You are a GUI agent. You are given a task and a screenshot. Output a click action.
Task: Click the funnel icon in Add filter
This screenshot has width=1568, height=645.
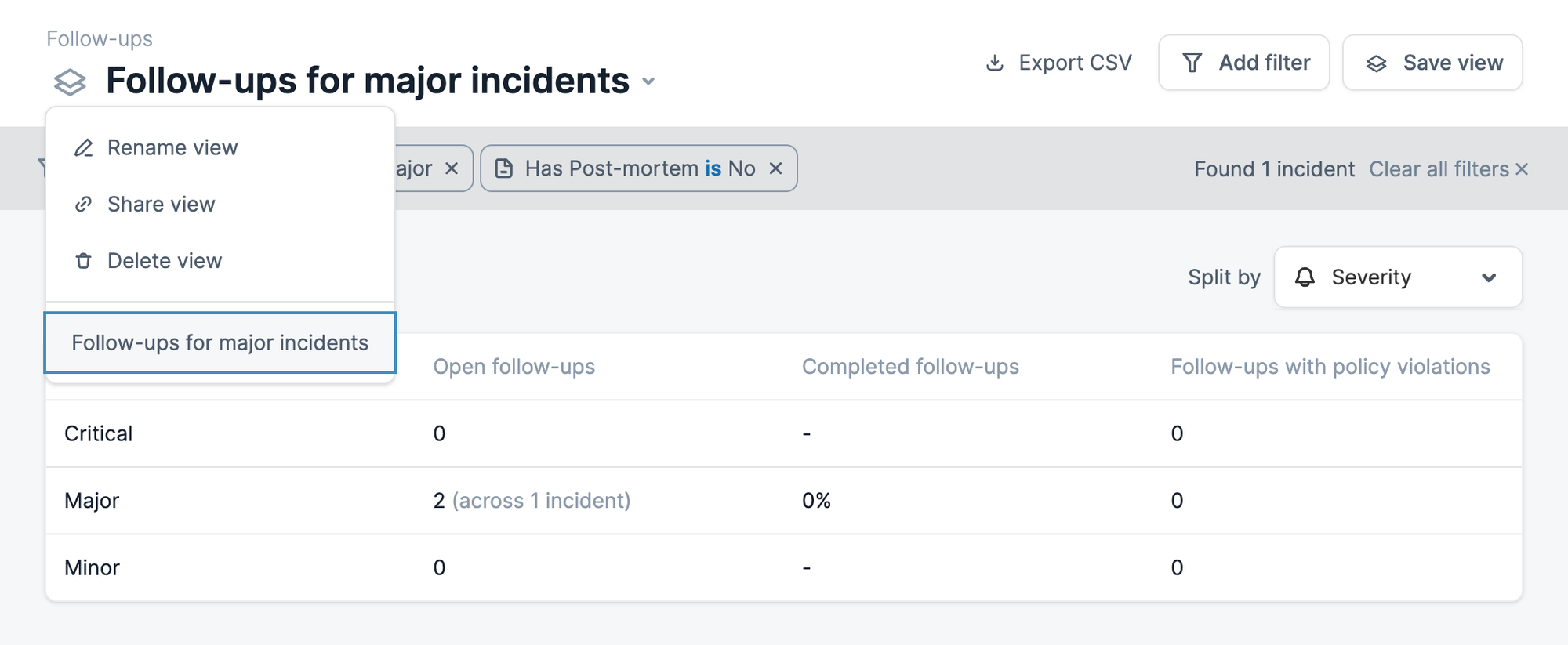click(1192, 63)
